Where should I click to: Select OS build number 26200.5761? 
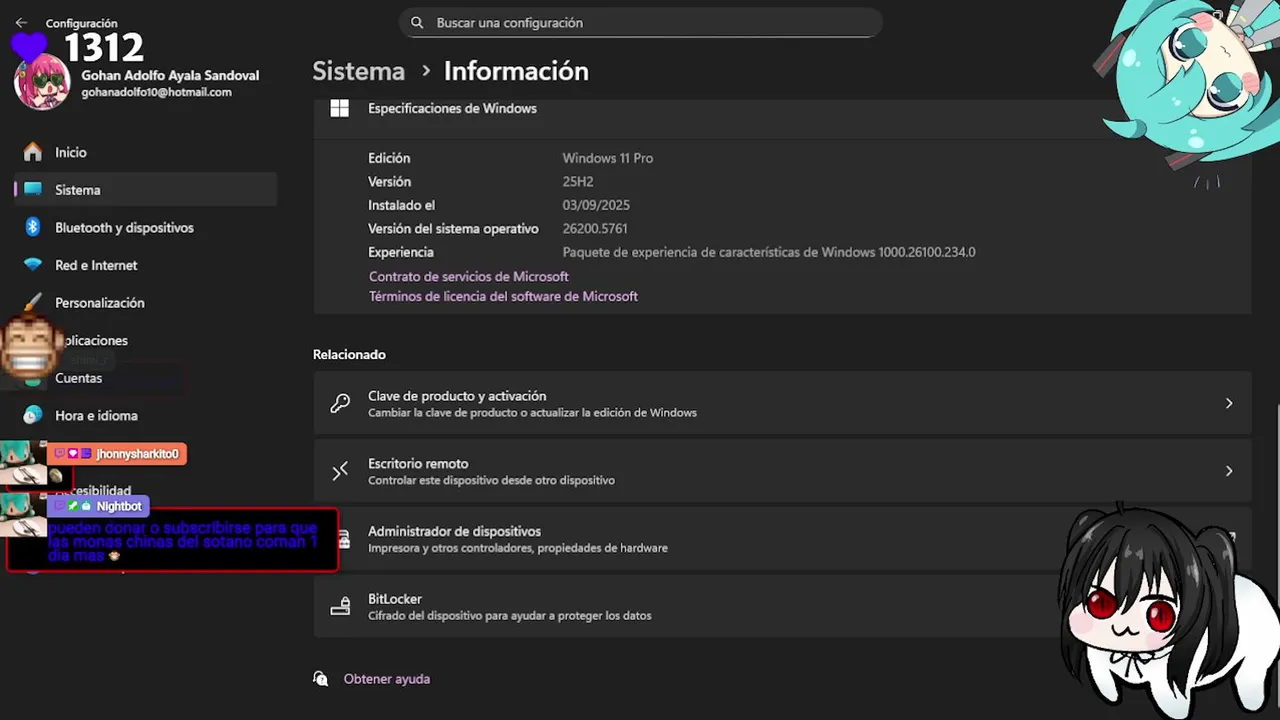click(595, 229)
